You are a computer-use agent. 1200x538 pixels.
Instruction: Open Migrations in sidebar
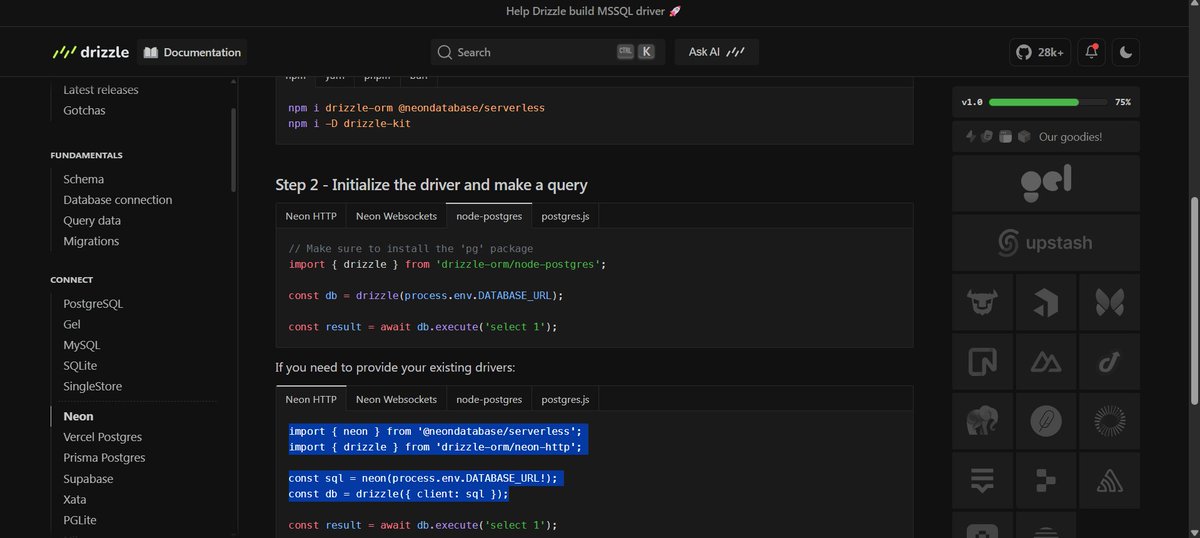pos(91,241)
